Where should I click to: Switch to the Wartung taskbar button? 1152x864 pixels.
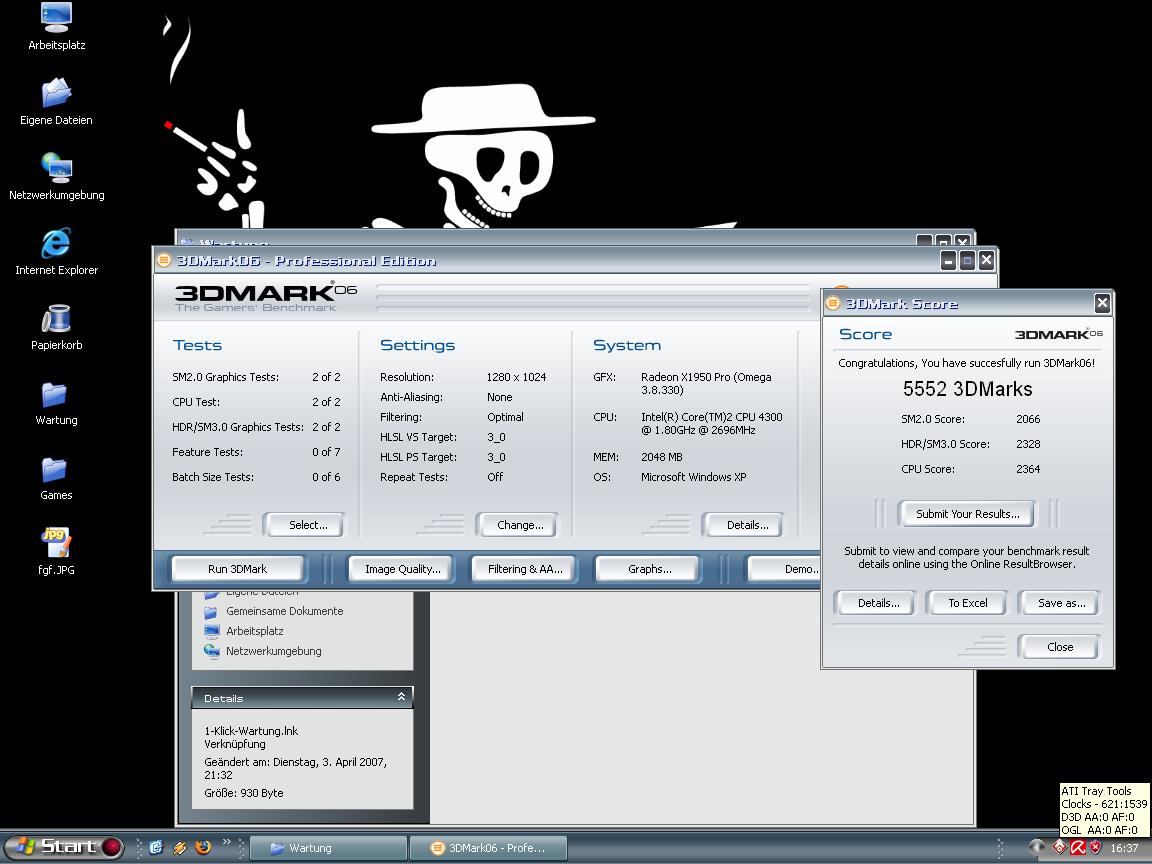pyautogui.click(x=328, y=848)
